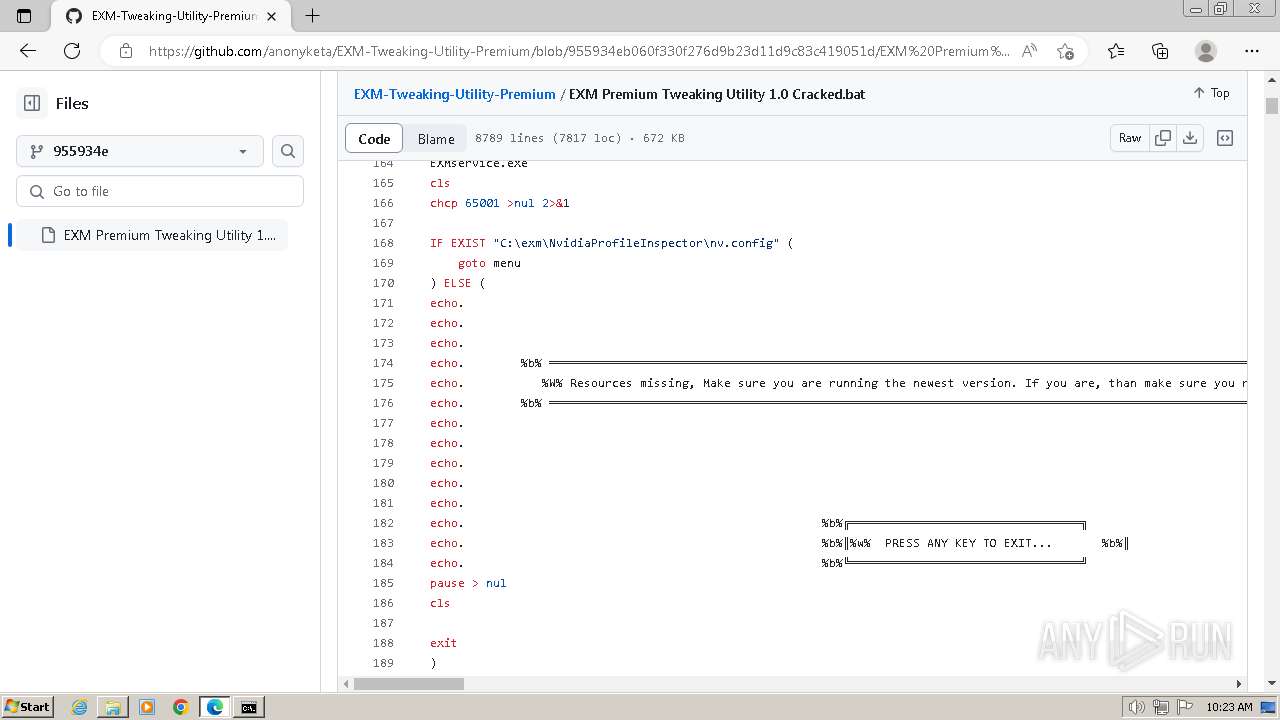Open the symbols panel icon

click(1225, 138)
